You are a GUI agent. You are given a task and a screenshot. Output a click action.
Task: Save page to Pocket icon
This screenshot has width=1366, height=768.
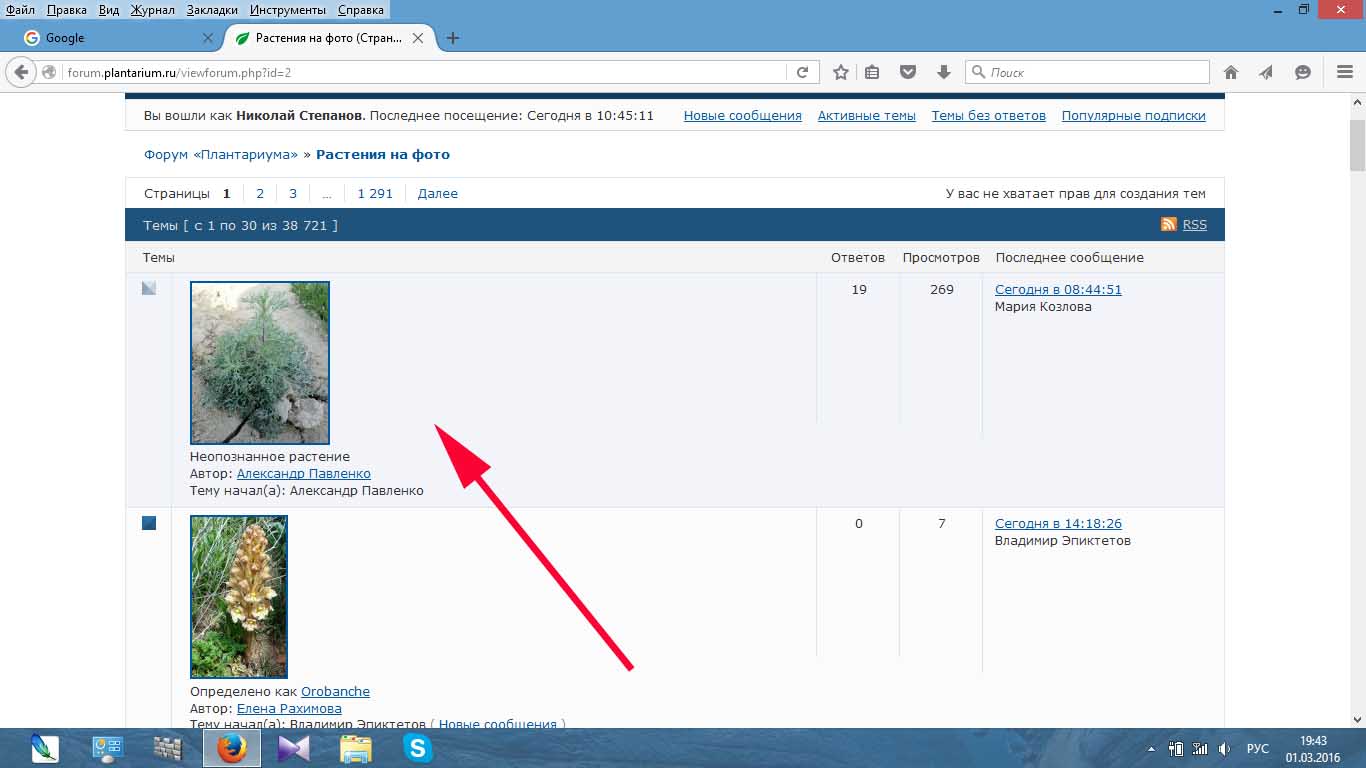[908, 72]
